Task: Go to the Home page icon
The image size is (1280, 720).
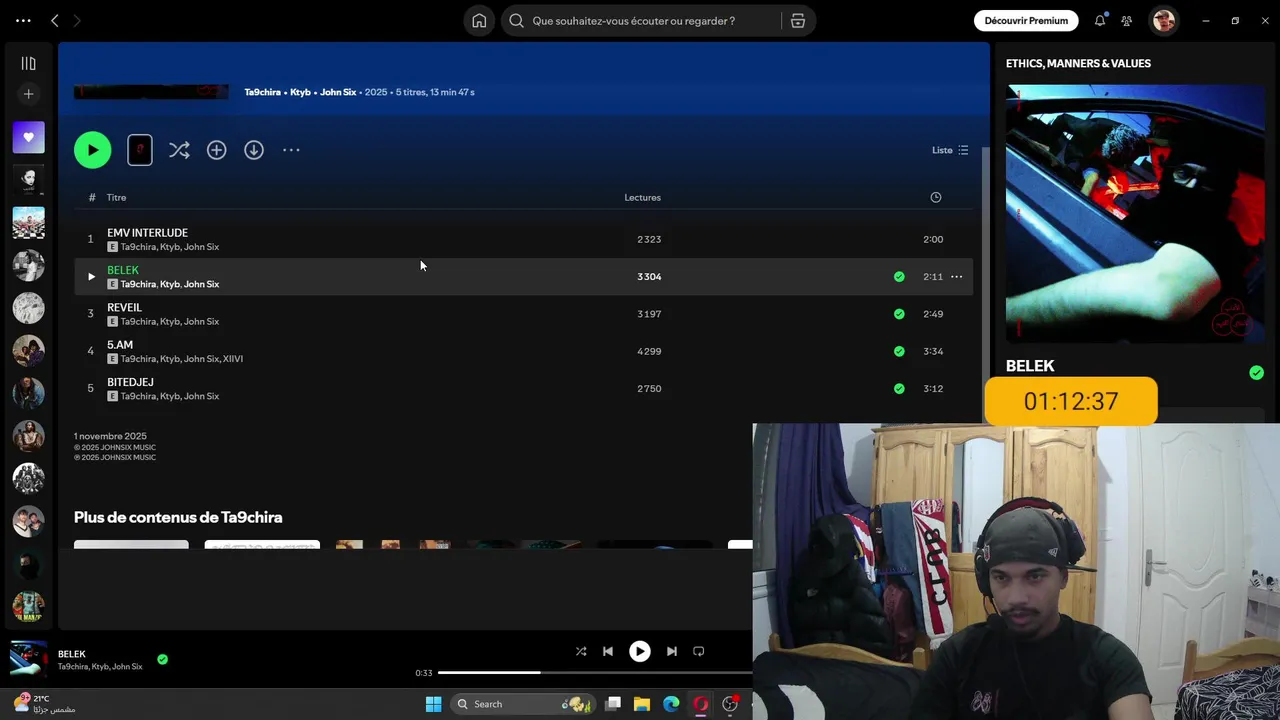Action: pos(479,20)
